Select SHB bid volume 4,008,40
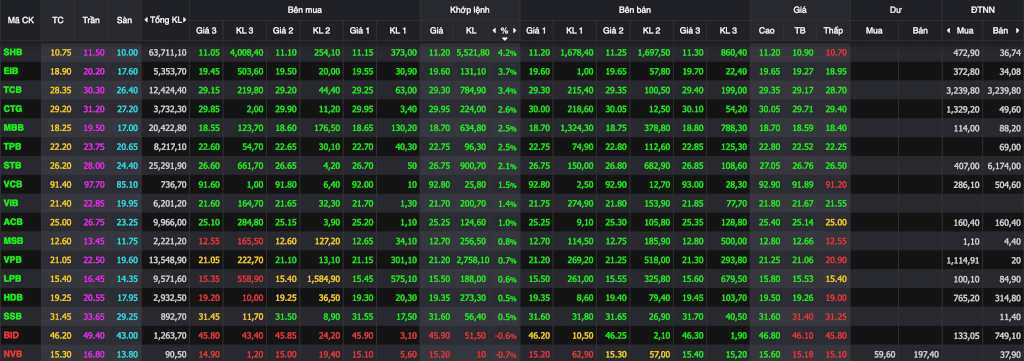Screen dimensions: 1024x361 [246, 52]
